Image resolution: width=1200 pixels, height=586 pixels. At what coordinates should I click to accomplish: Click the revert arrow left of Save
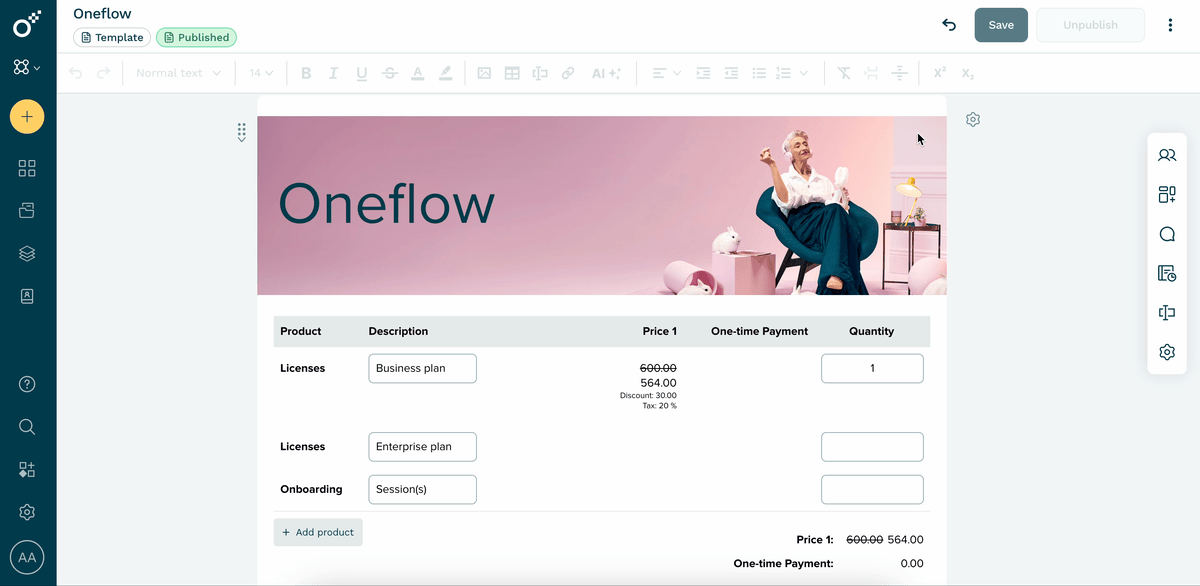point(949,25)
